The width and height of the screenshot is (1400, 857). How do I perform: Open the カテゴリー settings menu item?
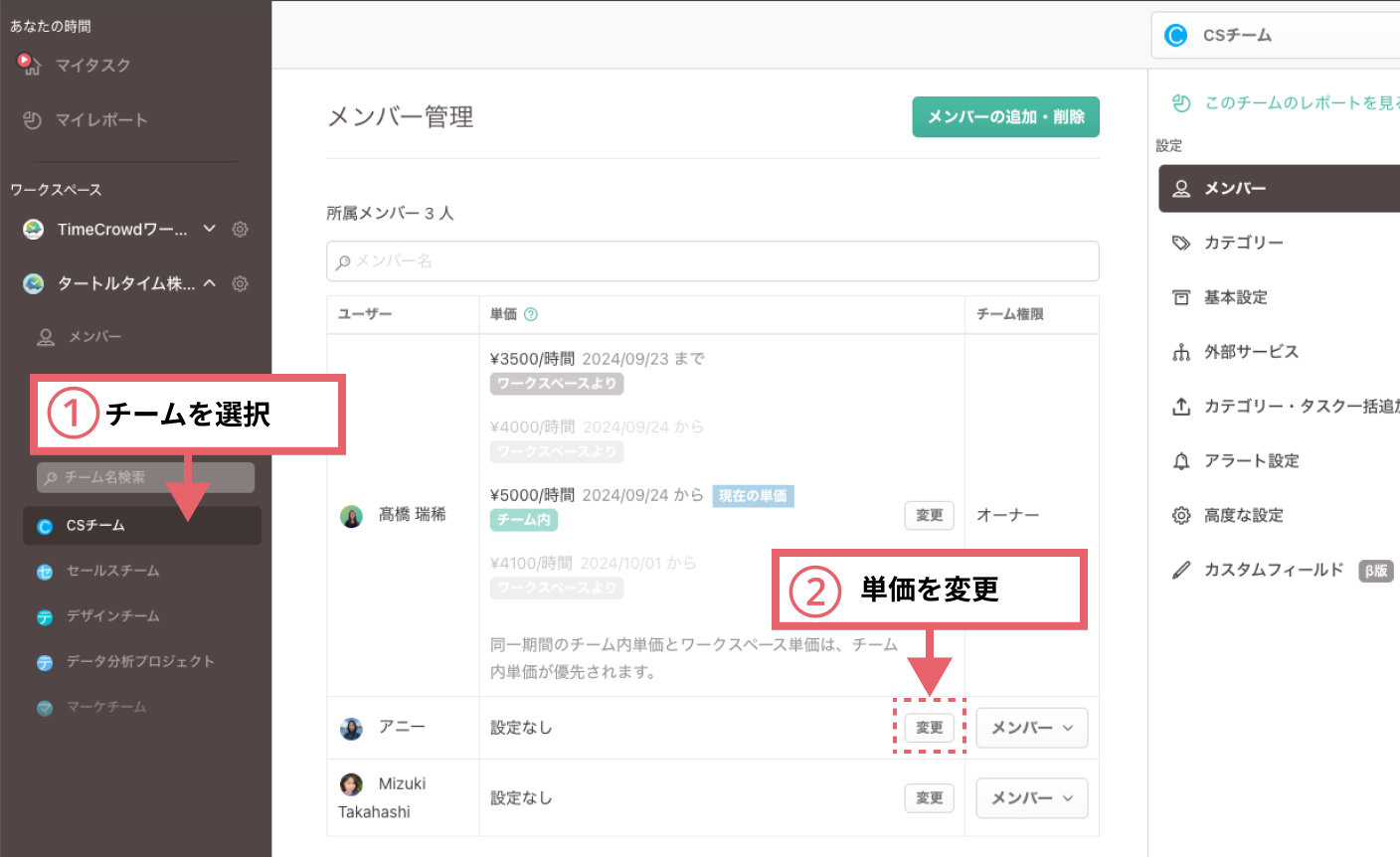(x=1243, y=243)
